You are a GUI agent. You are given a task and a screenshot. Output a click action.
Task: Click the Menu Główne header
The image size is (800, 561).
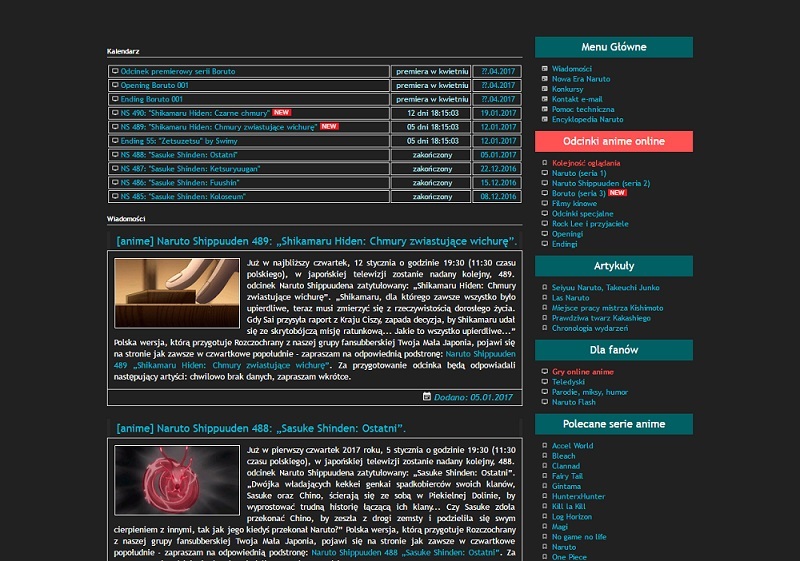pyautogui.click(x=614, y=47)
